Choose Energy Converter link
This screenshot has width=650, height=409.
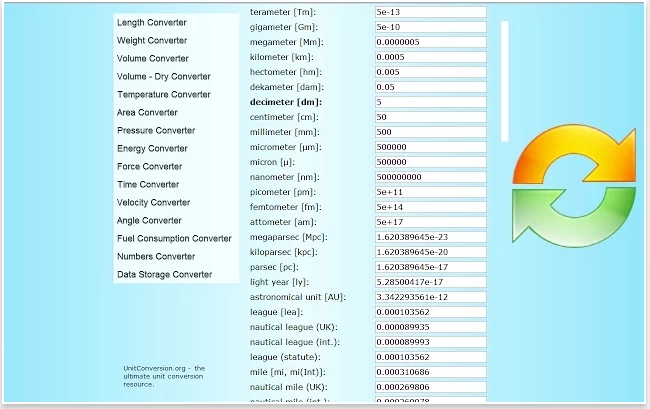point(151,149)
